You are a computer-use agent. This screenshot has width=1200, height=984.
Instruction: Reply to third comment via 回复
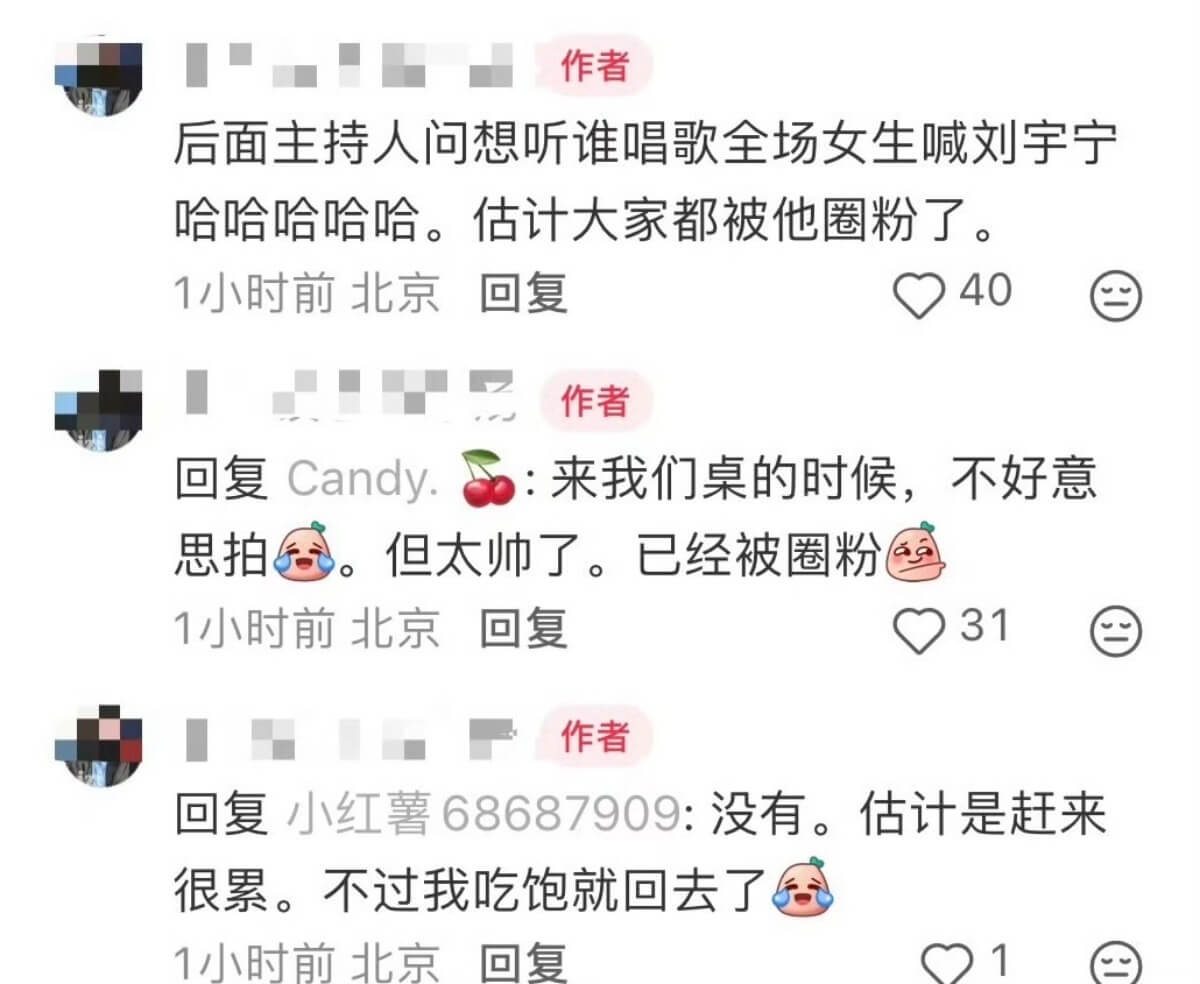tap(523, 963)
